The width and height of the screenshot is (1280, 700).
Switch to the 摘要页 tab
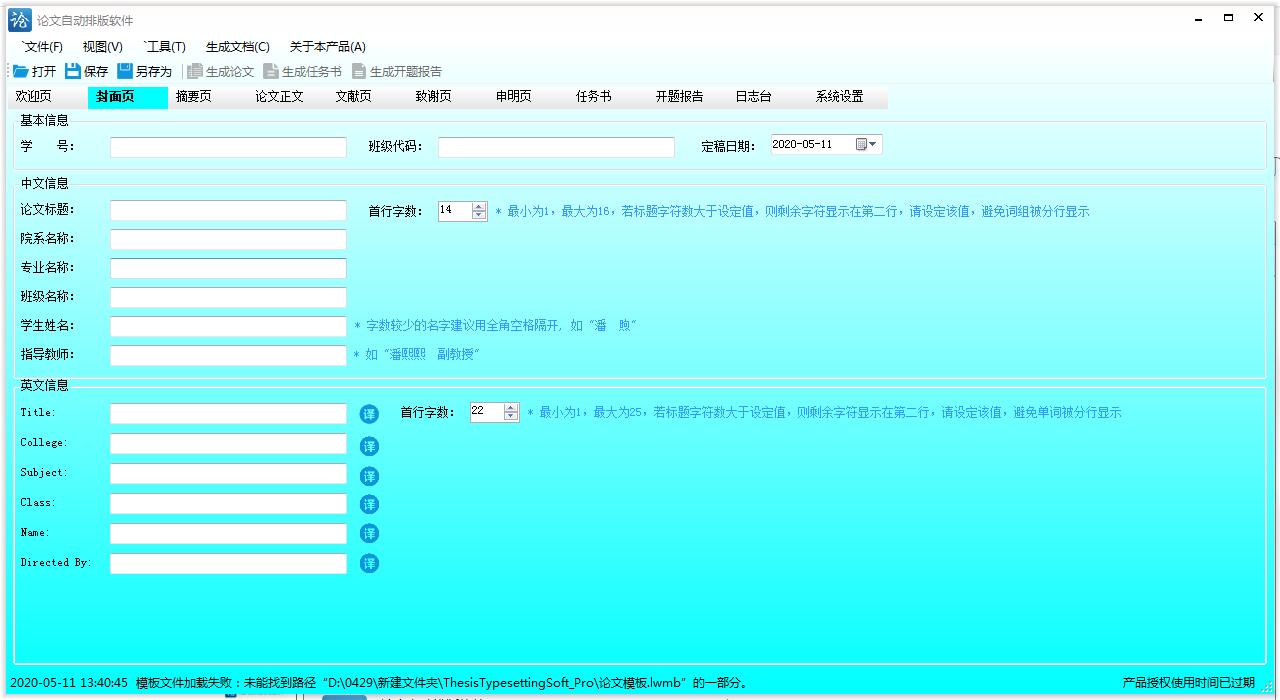point(207,97)
